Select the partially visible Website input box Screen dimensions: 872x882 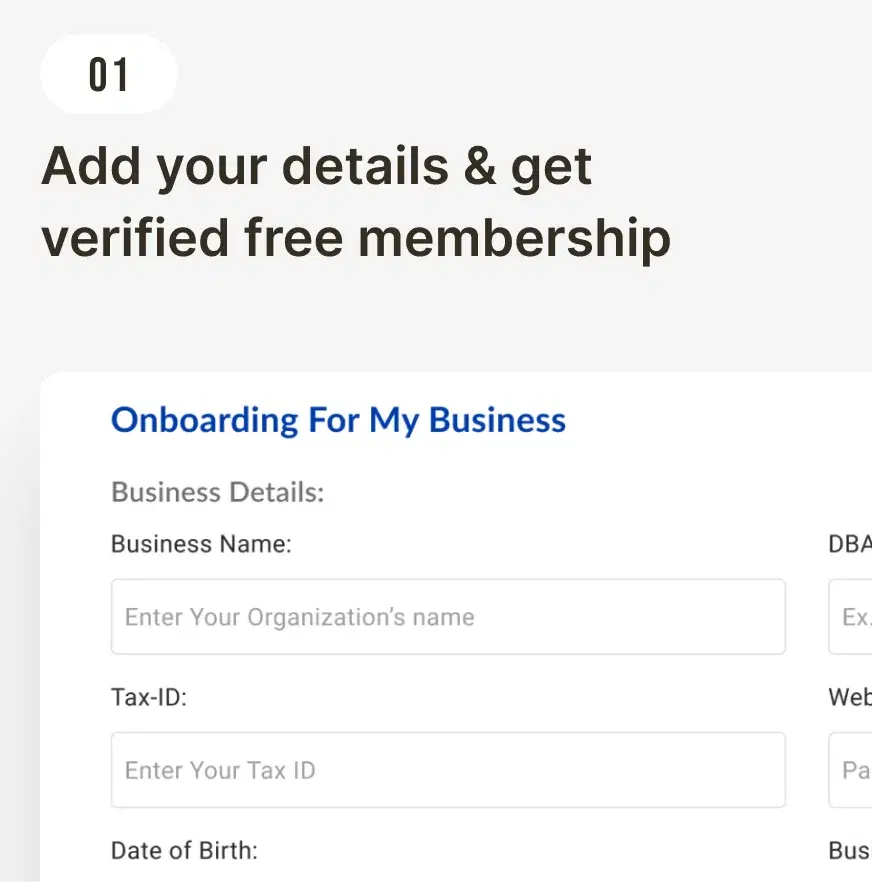(x=851, y=770)
